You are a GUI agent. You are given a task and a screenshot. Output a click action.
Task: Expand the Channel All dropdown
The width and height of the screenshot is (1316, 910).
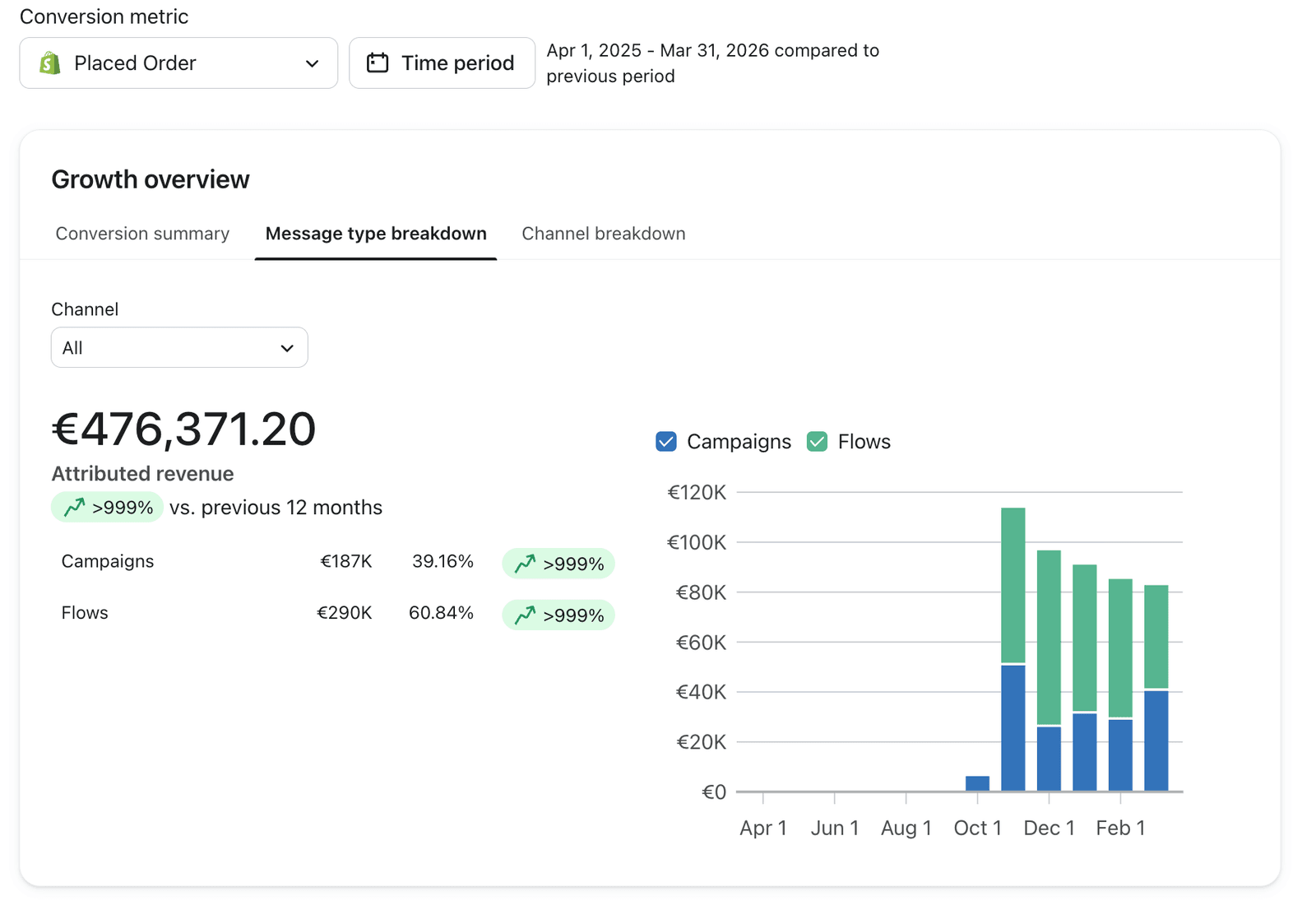179,348
